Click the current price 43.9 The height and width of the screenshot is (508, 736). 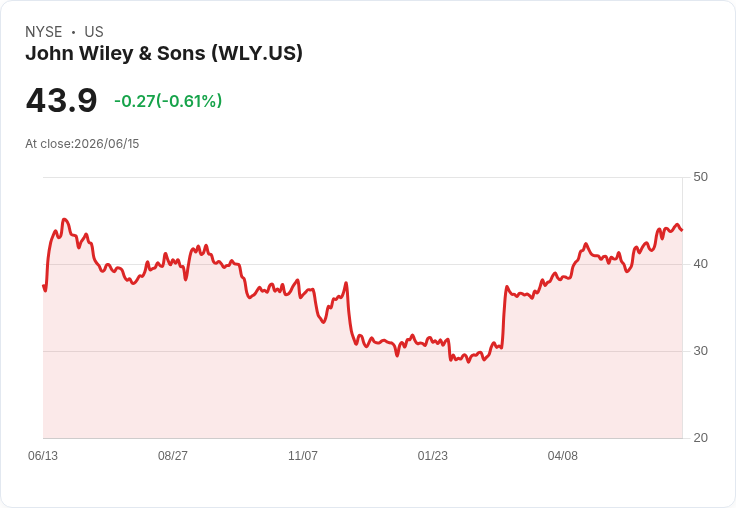click(61, 100)
